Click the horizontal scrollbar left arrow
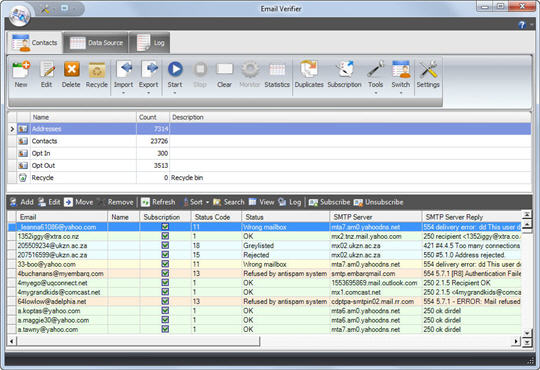Viewport: 540px width, 370px height. pos(12,341)
